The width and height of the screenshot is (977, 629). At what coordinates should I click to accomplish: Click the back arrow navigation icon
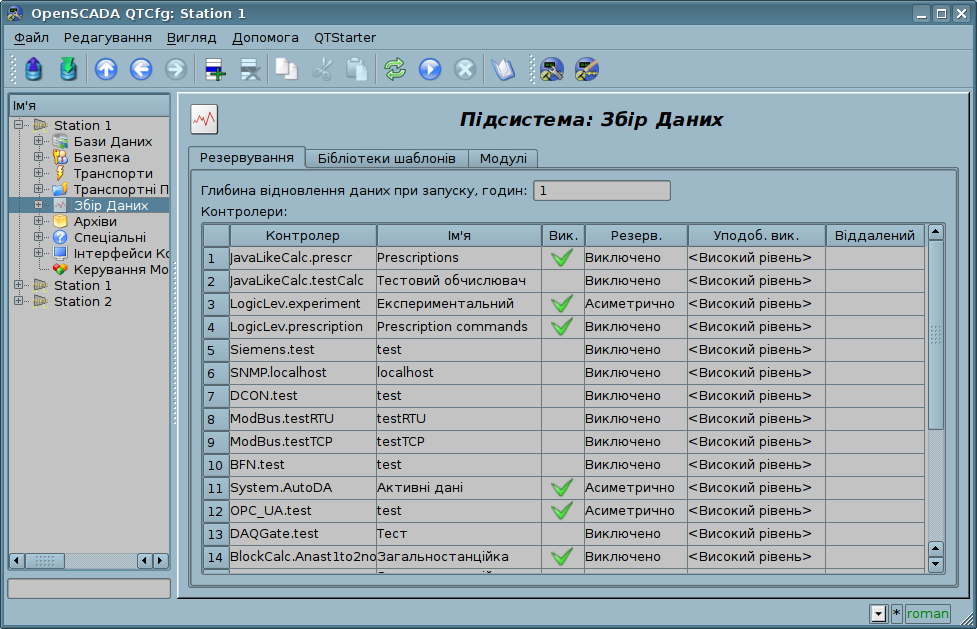[x=141, y=69]
